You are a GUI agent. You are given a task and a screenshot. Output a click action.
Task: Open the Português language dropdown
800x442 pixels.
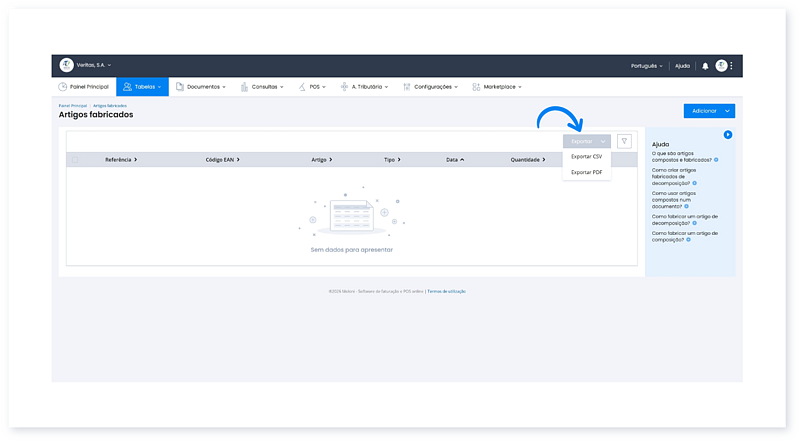click(646, 66)
